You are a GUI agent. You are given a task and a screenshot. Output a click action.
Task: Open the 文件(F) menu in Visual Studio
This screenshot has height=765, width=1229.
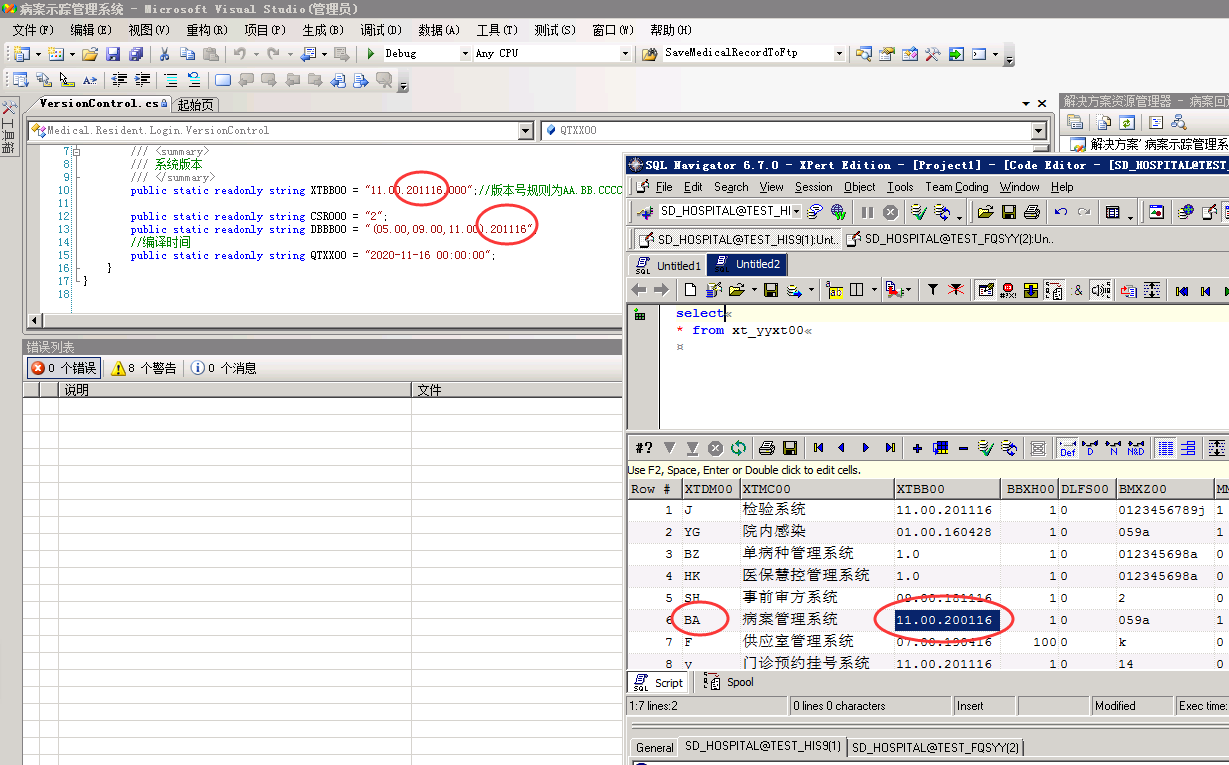tap(33, 30)
